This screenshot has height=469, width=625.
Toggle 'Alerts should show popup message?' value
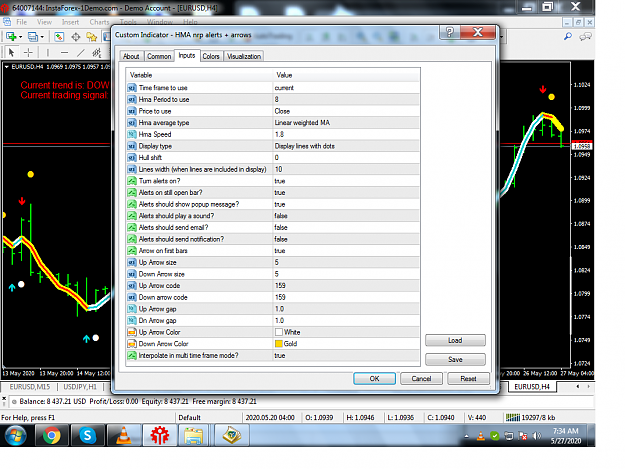pos(346,204)
